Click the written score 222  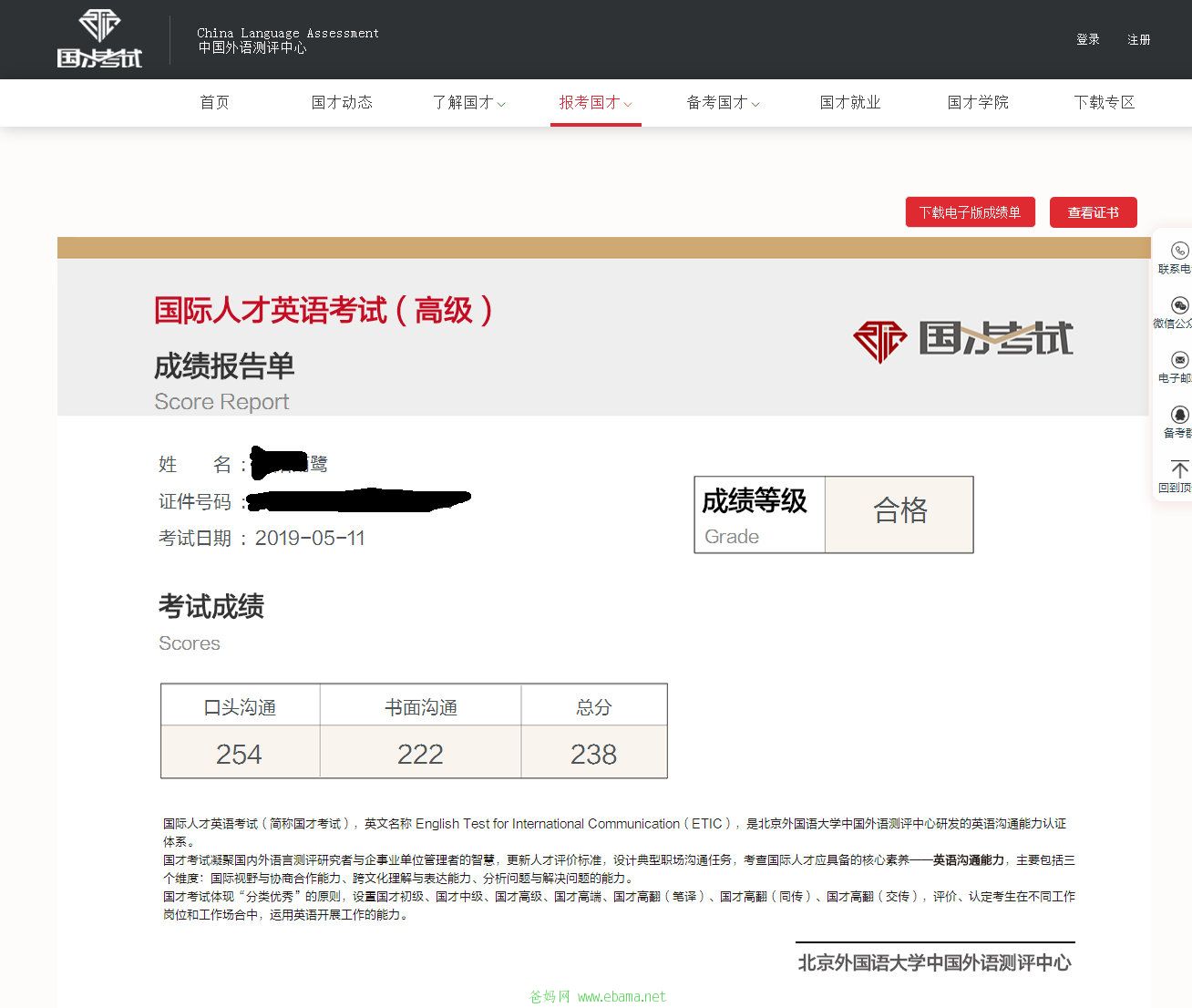pos(420,754)
